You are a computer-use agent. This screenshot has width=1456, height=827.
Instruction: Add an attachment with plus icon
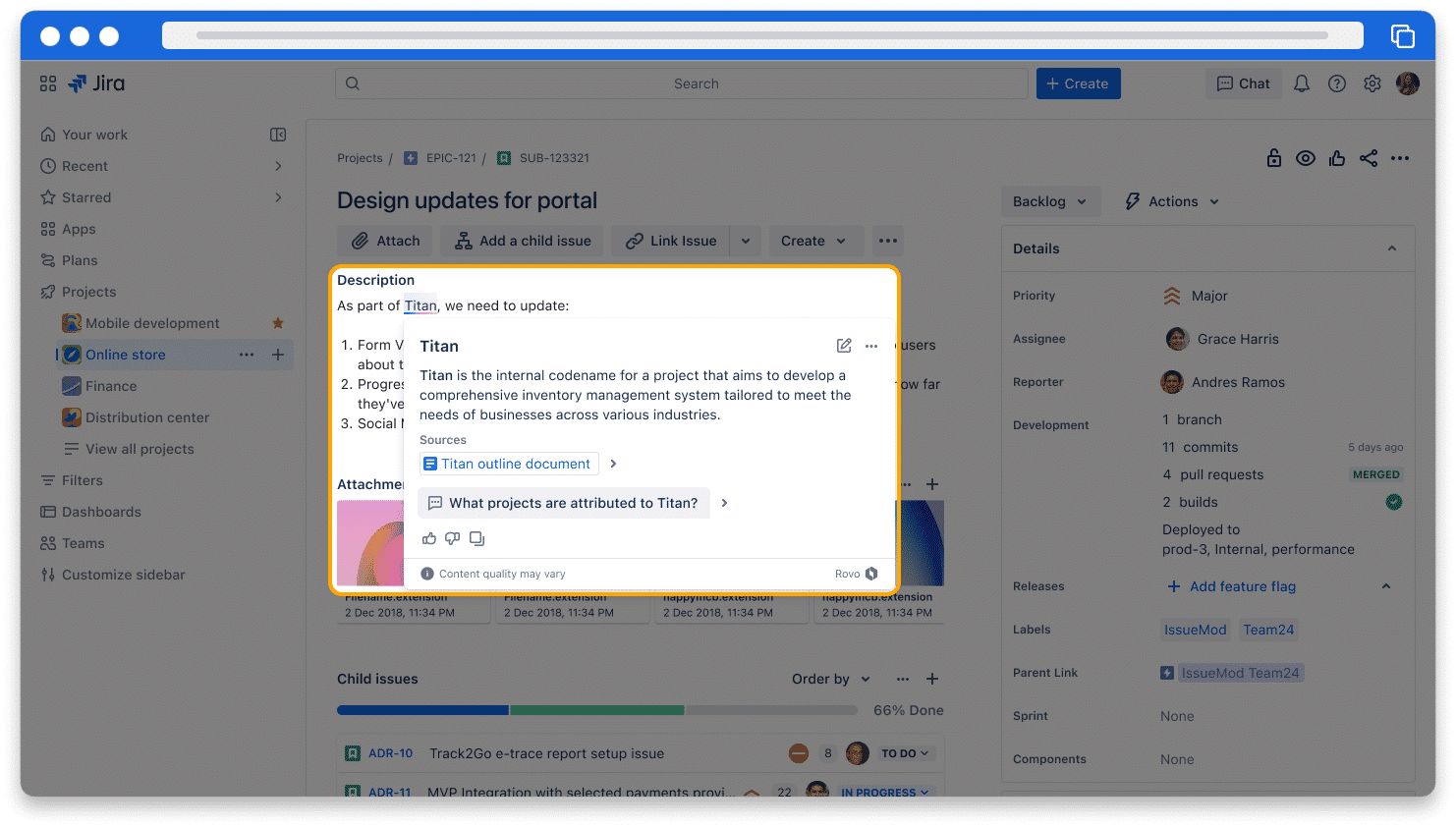[932, 484]
